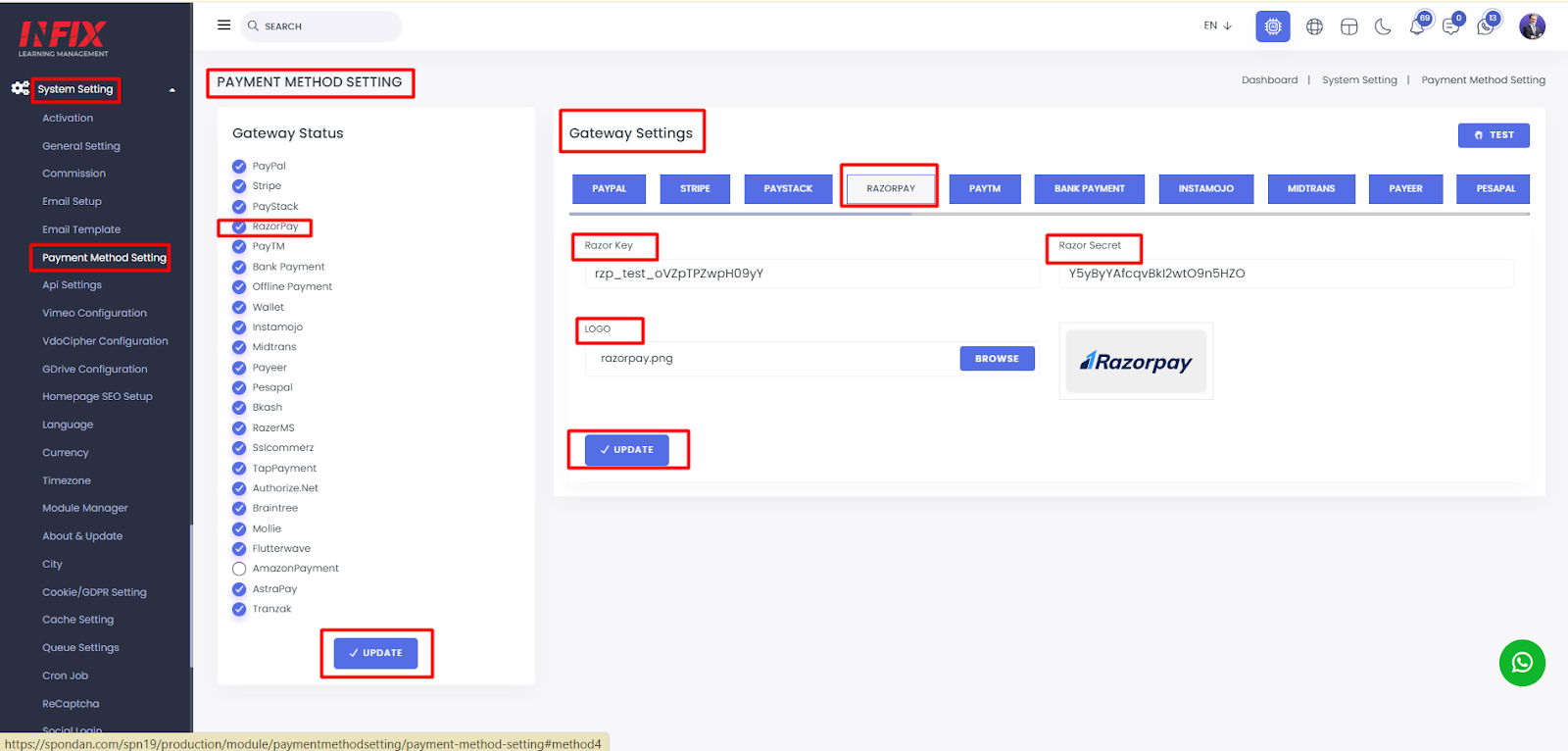Switch to the PAYEER gateway tab
This screenshot has width=1568, height=751.
click(x=1405, y=188)
